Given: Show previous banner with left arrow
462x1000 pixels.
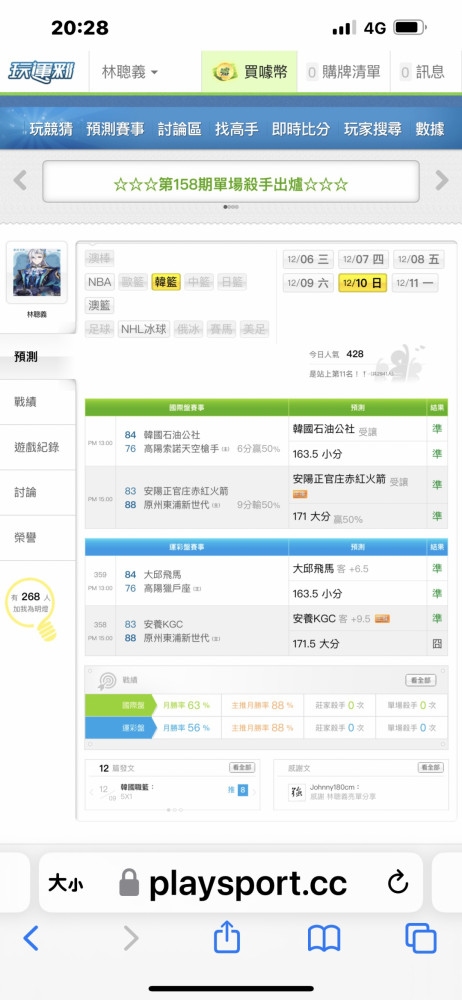Looking at the screenshot, I should [x=20, y=180].
